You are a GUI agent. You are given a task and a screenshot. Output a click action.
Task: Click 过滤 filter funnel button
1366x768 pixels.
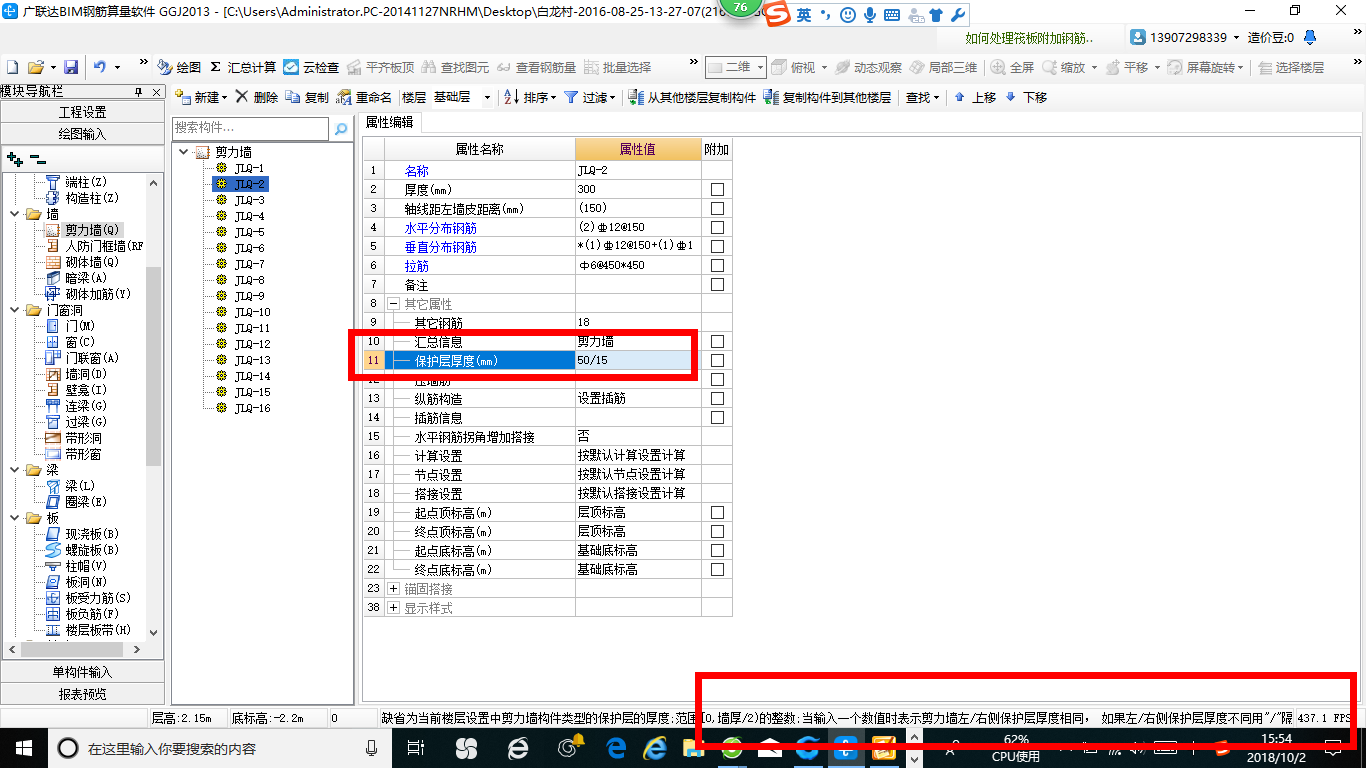tap(588, 97)
